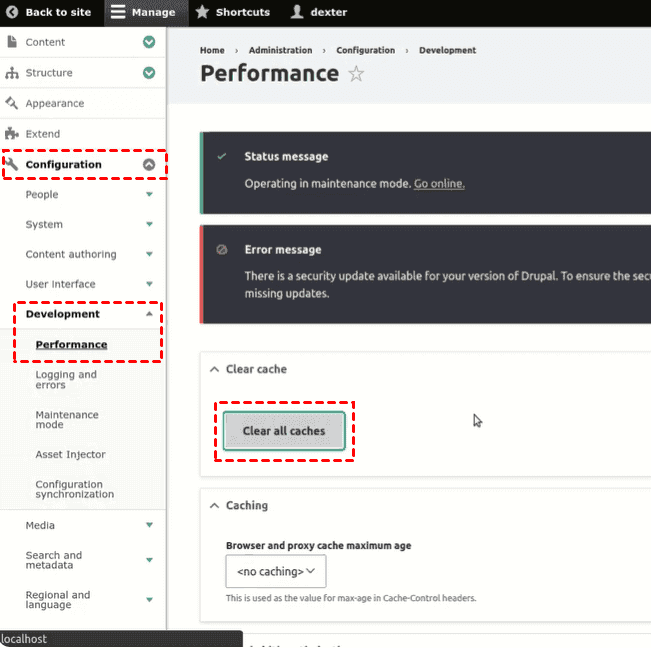Screen dimensions: 651x648
Task: Click the Extend puzzle piece icon
Action: click(x=12, y=134)
